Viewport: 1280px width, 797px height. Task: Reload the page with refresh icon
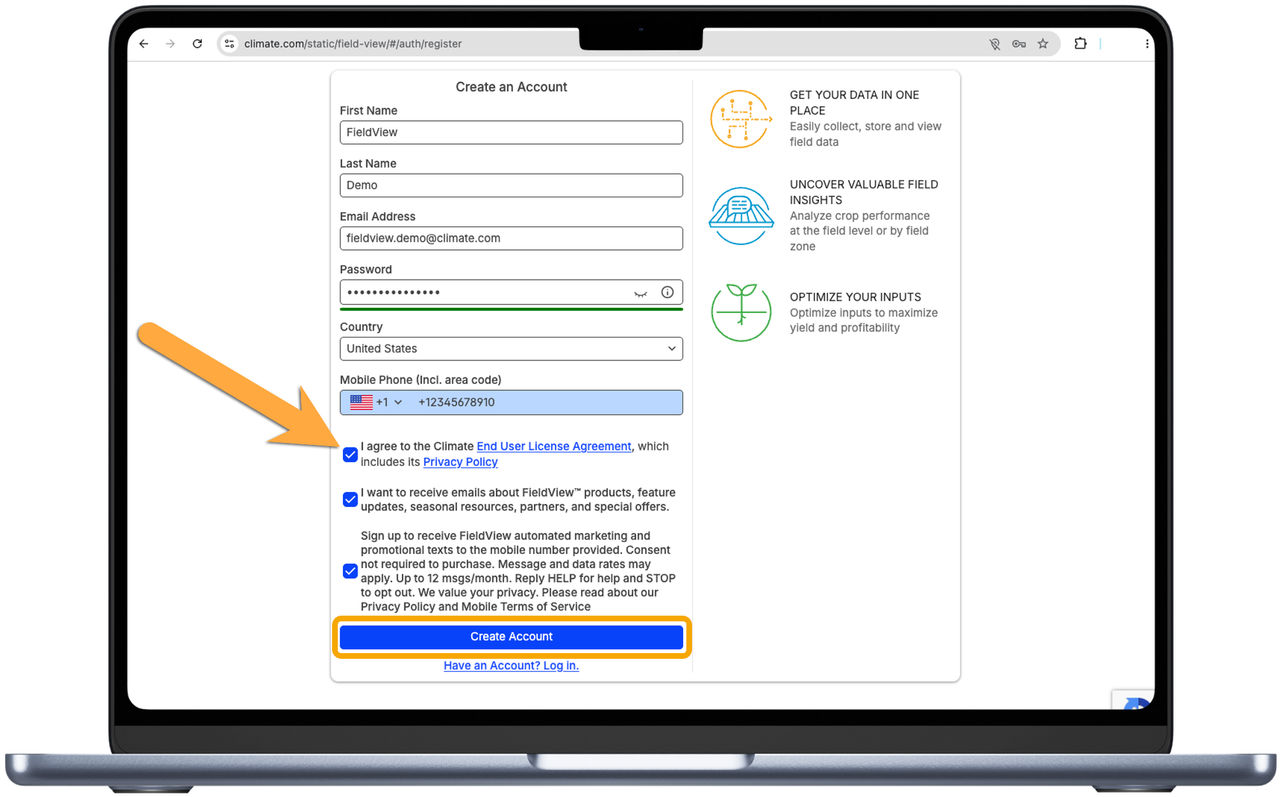(197, 44)
